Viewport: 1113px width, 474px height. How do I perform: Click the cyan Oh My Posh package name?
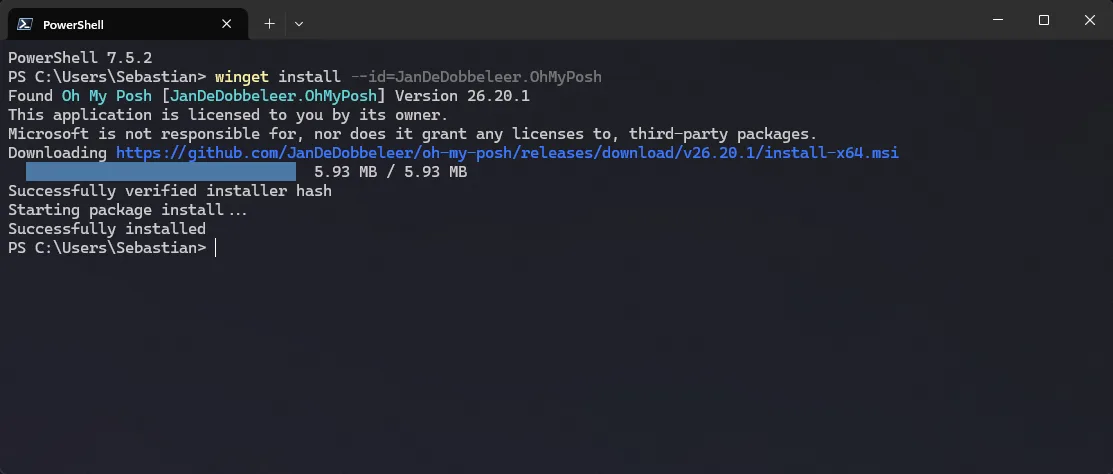point(106,96)
